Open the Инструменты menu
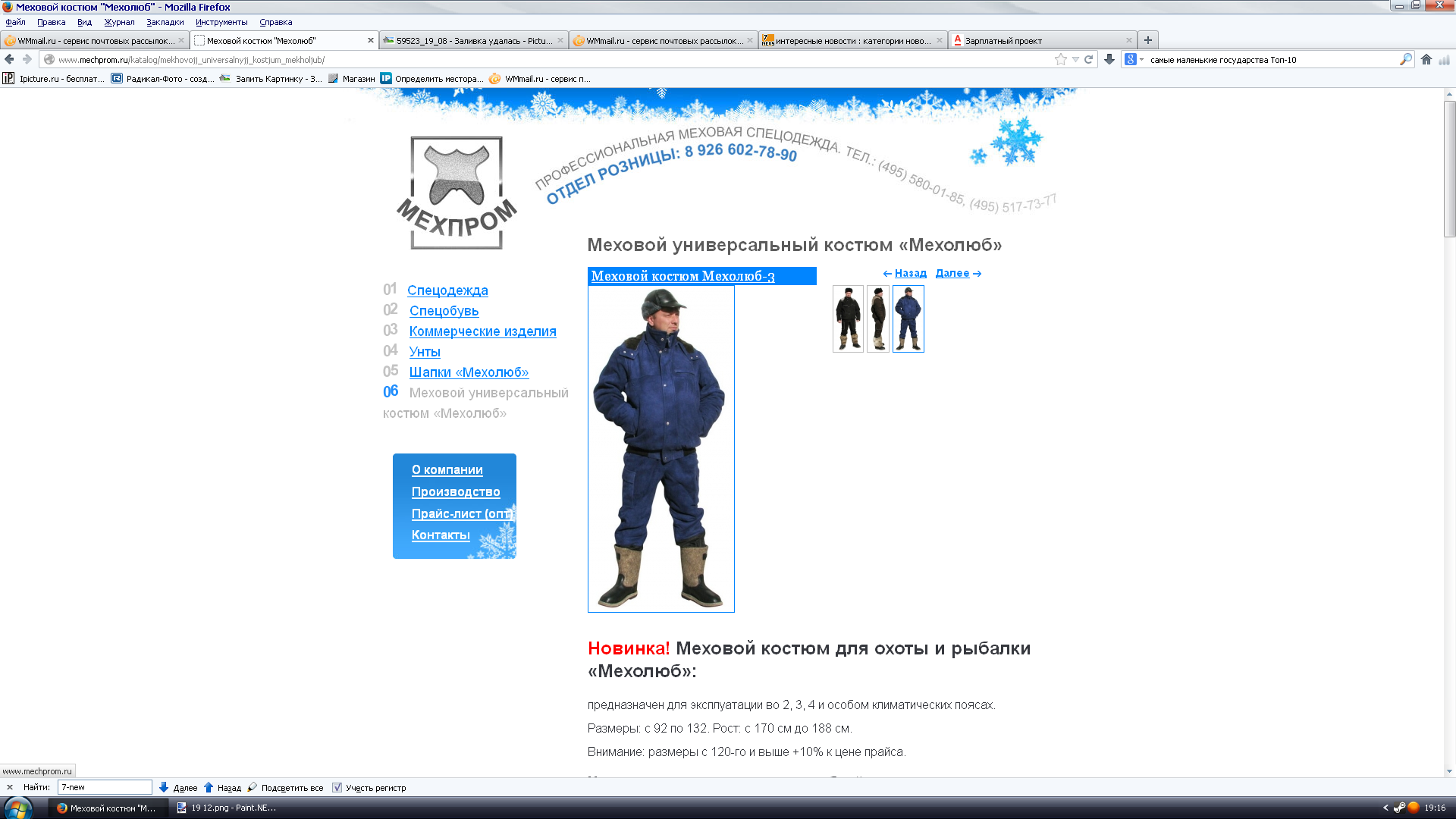 click(221, 22)
